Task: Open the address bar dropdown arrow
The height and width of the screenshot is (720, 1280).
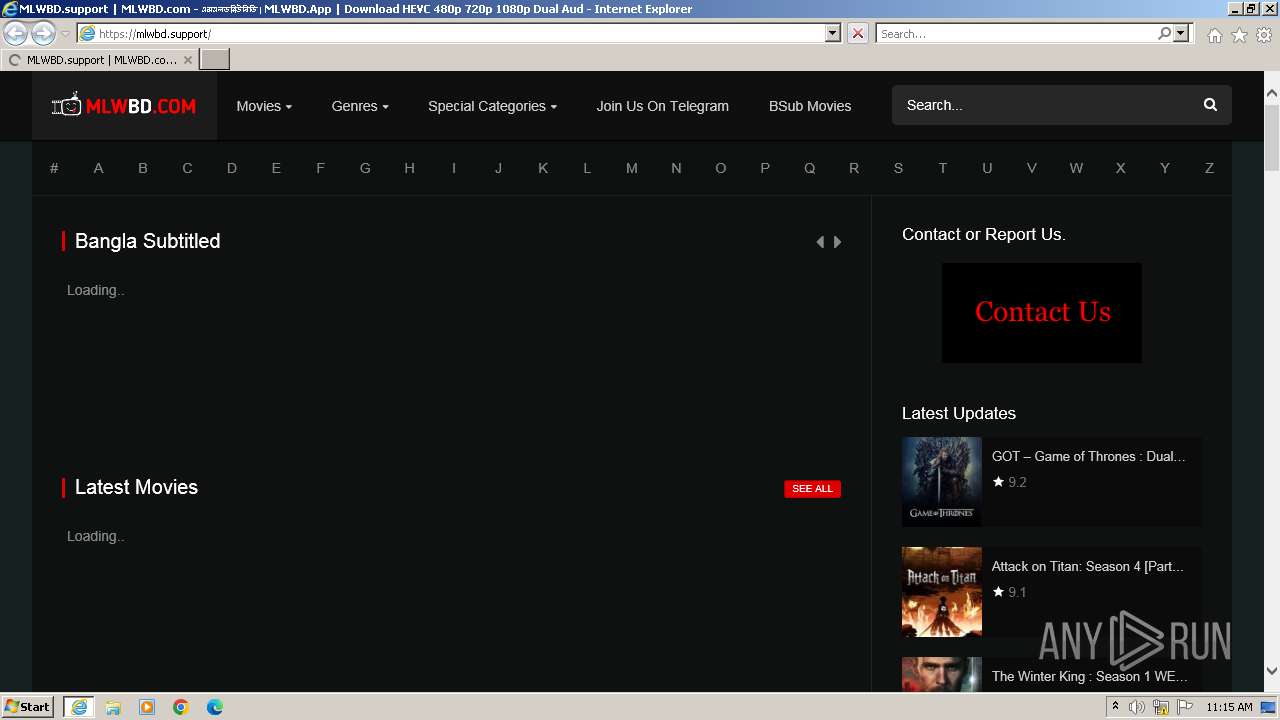Action: pos(833,33)
